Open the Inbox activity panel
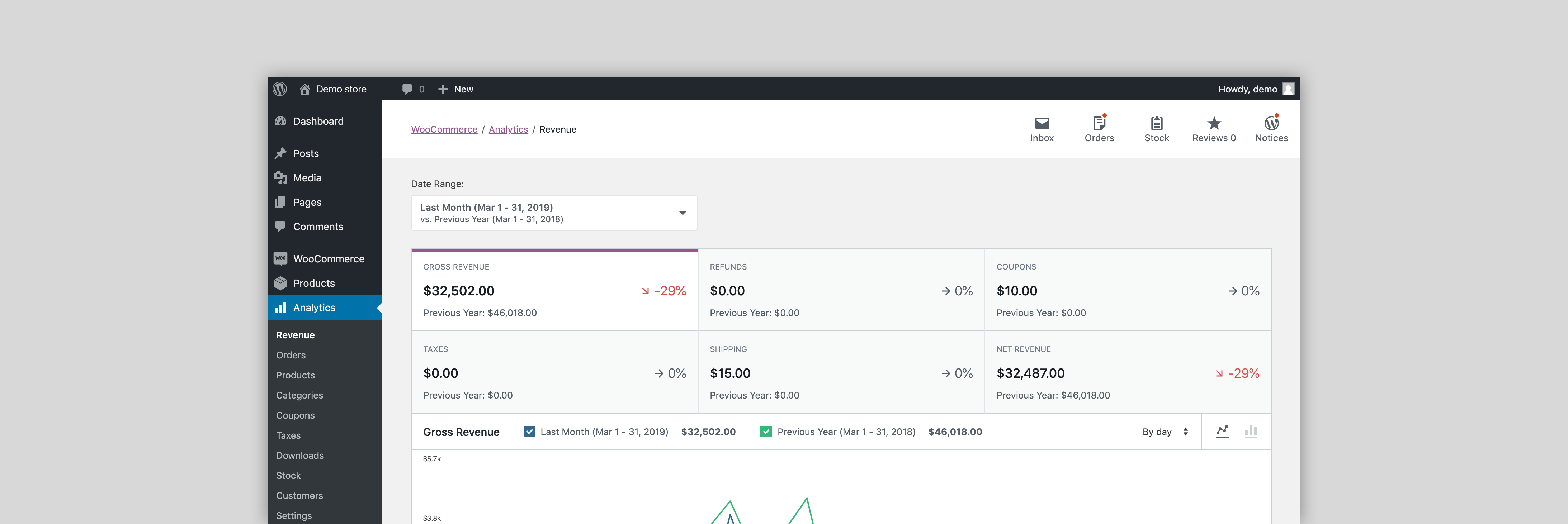The width and height of the screenshot is (1568, 524). tap(1042, 128)
